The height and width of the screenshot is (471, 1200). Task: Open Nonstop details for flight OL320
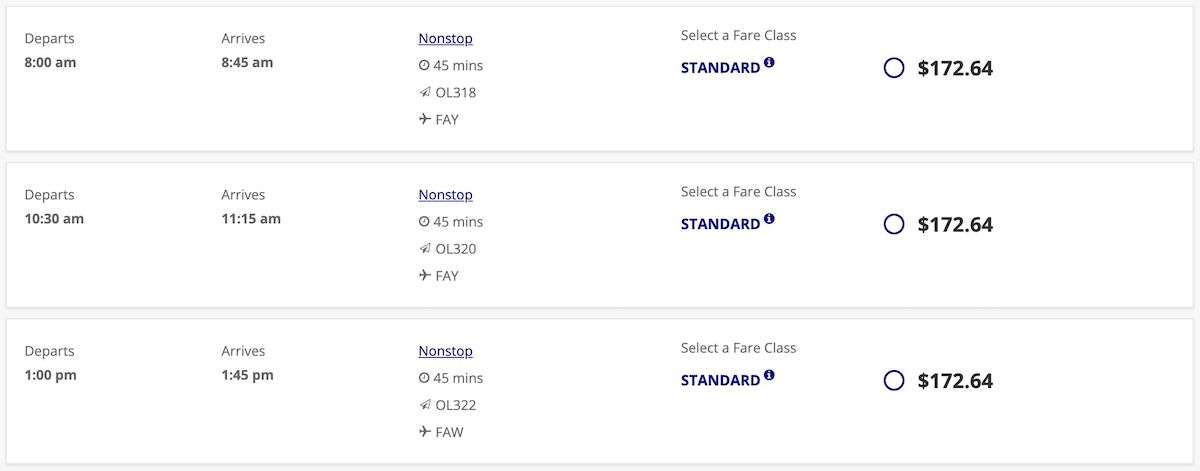(x=445, y=194)
